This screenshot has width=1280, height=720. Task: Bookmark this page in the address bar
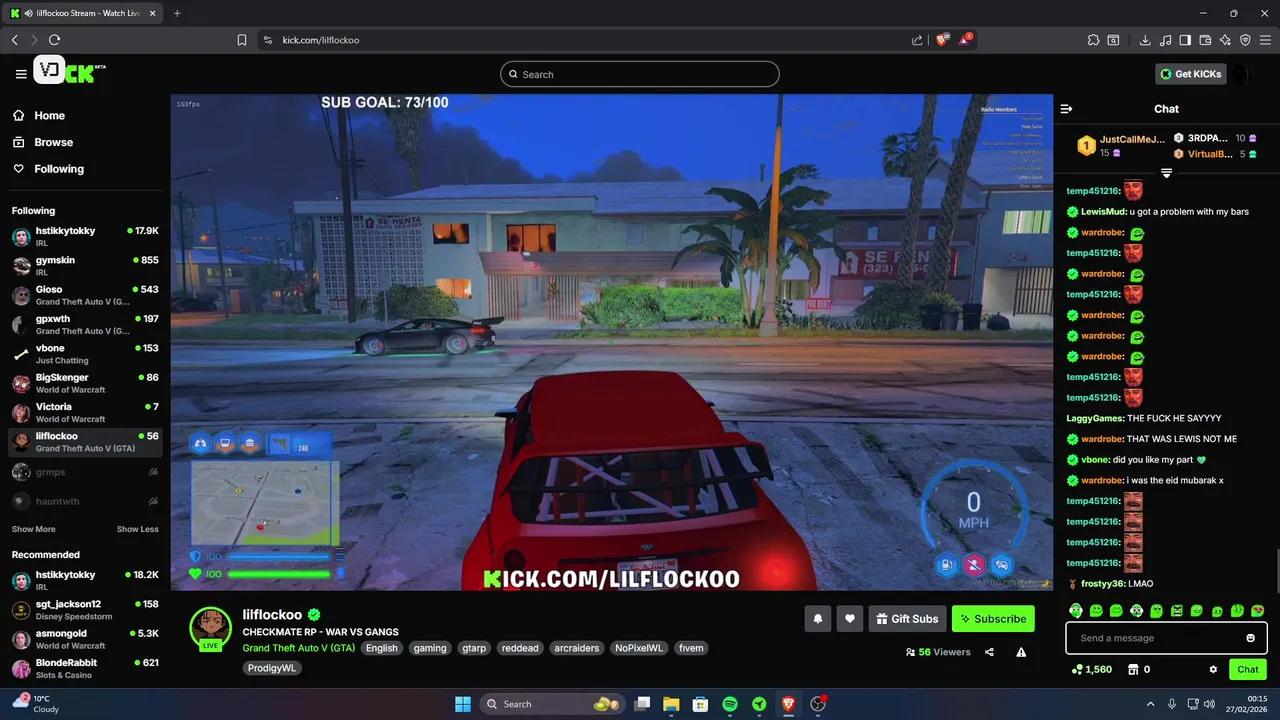(x=242, y=40)
